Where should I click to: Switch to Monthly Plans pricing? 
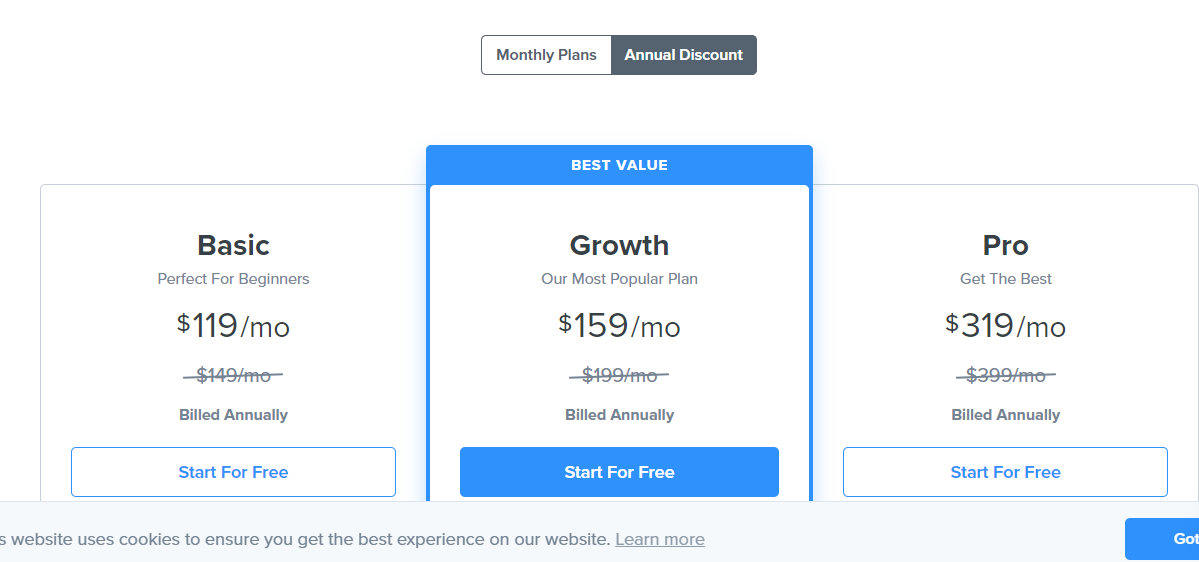coord(546,55)
